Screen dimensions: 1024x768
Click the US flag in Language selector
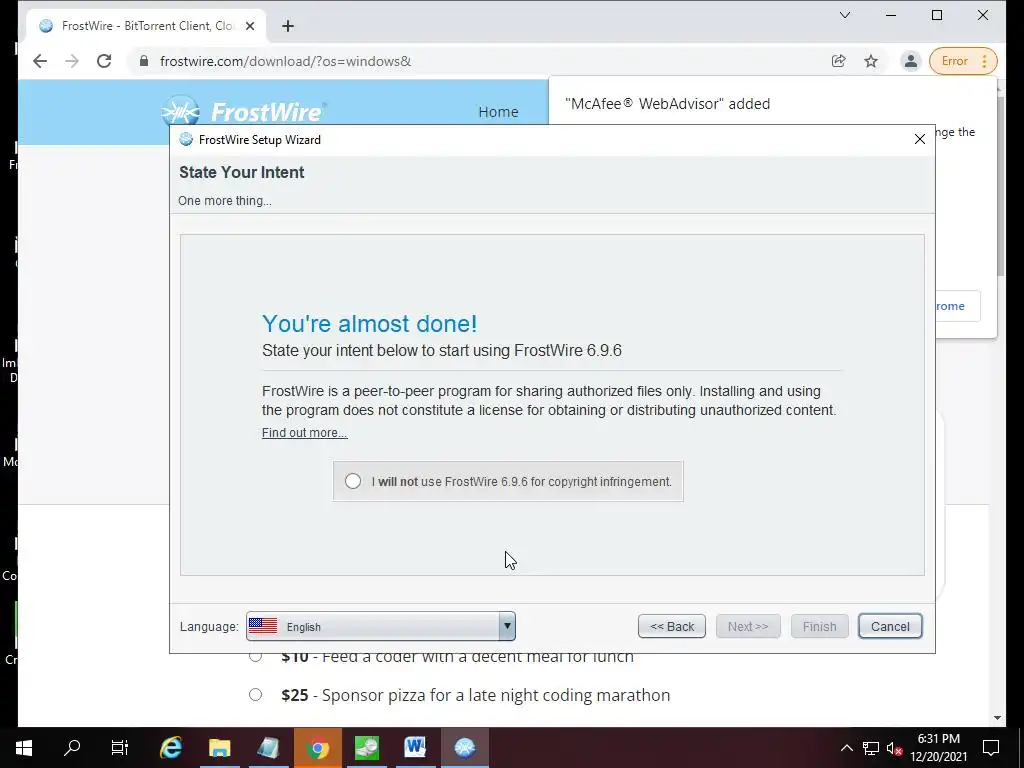tap(263, 626)
